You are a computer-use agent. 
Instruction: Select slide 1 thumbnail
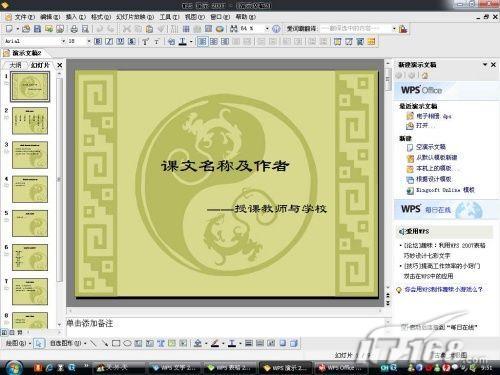coord(30,87)
